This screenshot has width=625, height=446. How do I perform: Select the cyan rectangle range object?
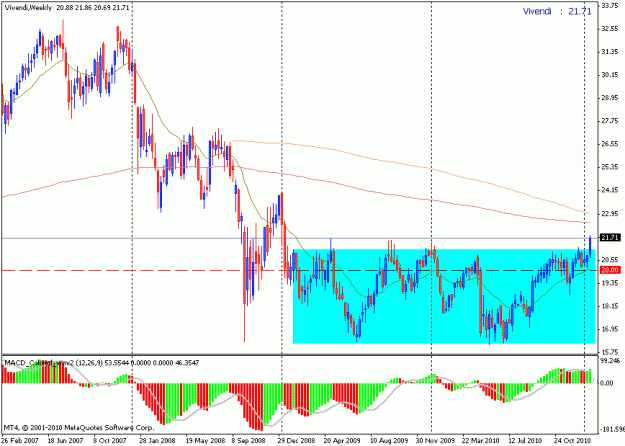[444, 296]
